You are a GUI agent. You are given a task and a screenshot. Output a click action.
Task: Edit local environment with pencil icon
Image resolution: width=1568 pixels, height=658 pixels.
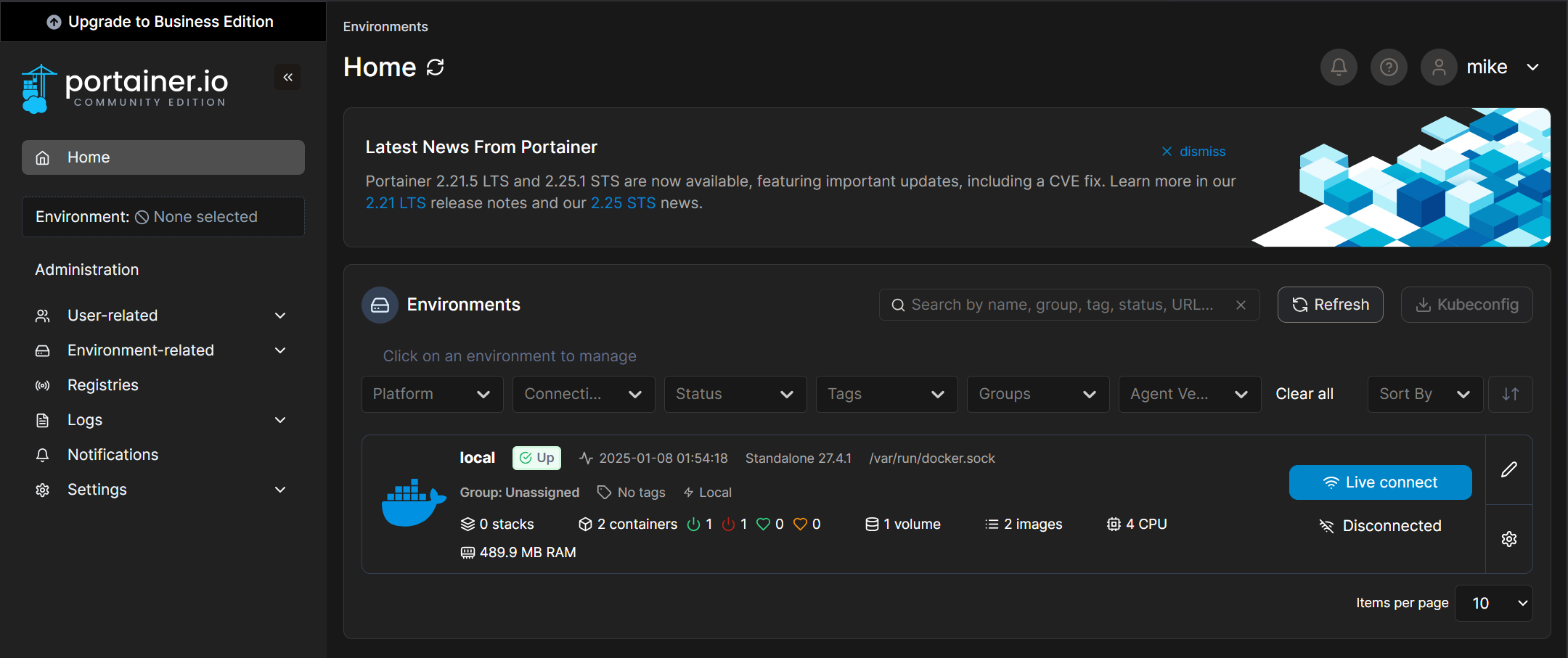pyautogui.click(x=1509, y=469)
